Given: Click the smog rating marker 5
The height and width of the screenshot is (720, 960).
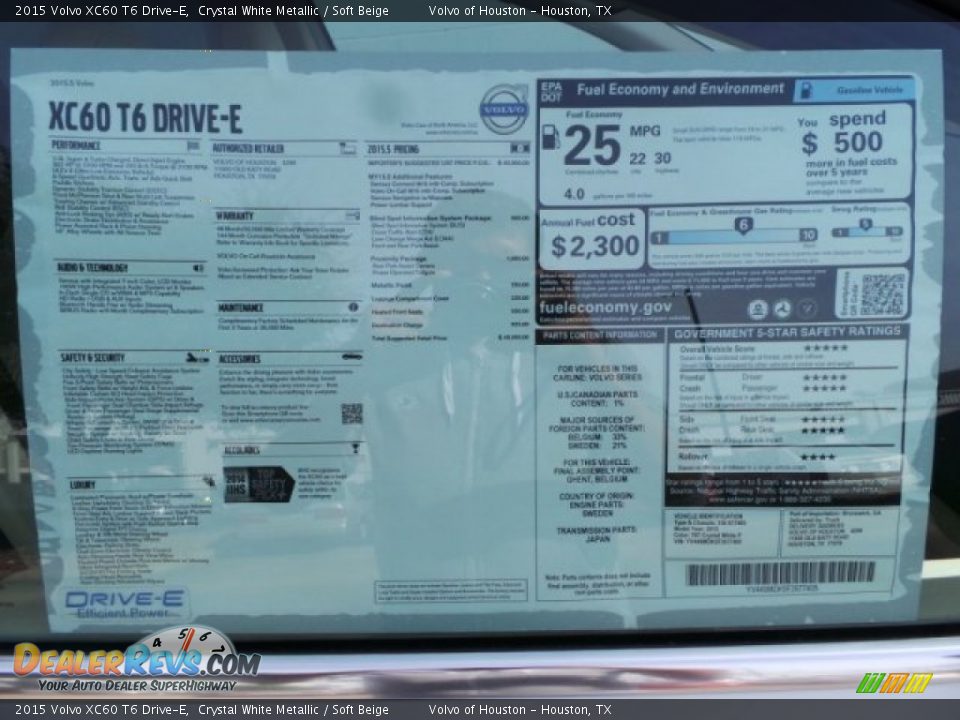Looking at the screenshot, I should click(865, 225).
